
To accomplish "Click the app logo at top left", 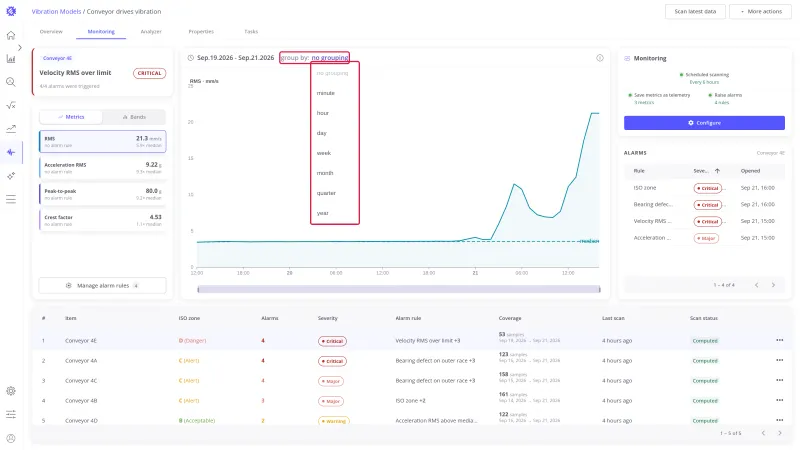I will (11, 11).
